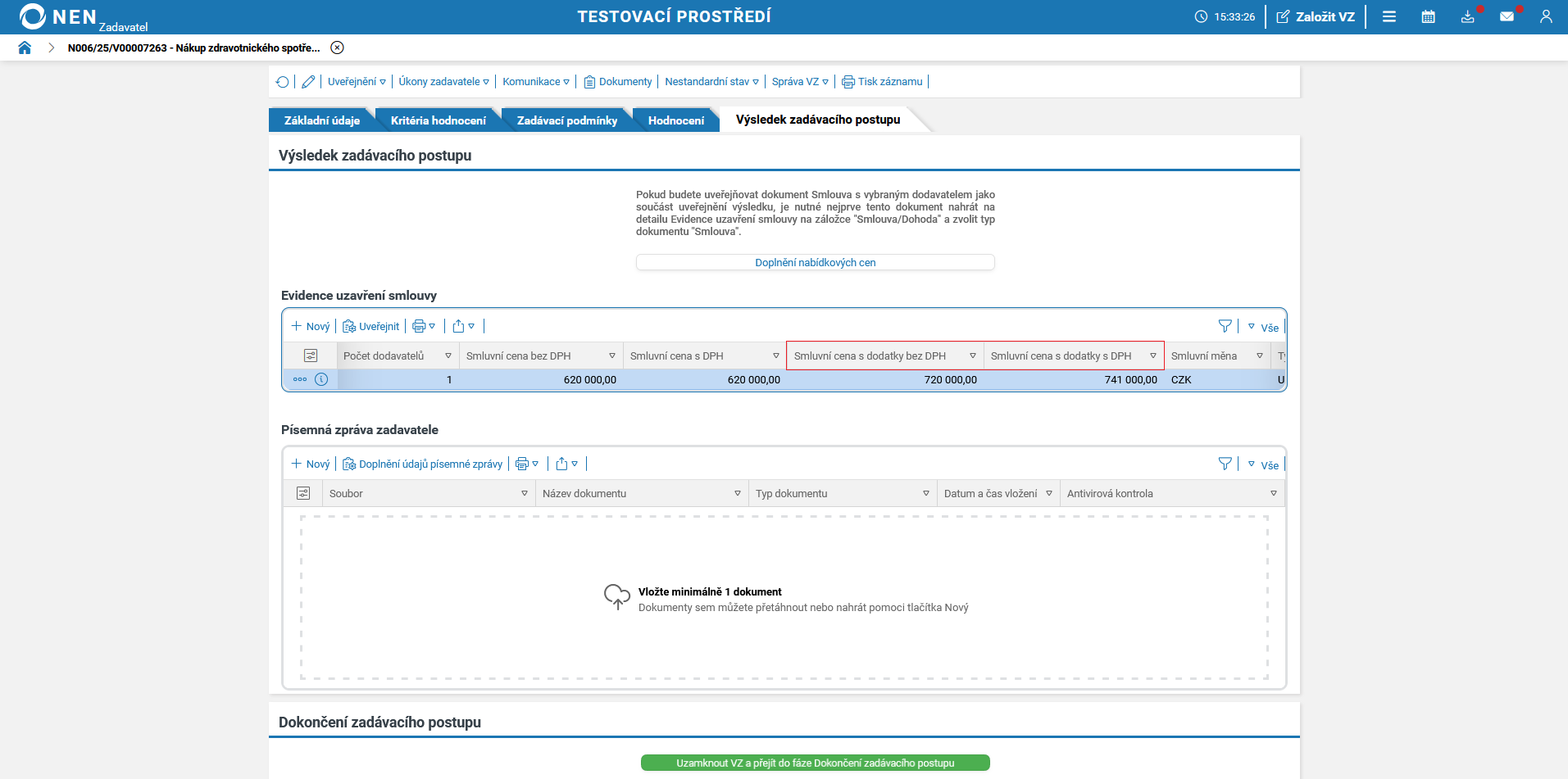The width and height of the screenshot is (1568, 779).
Task: Click the Doplnění nabídkových cen button
Action: (815, 262)
